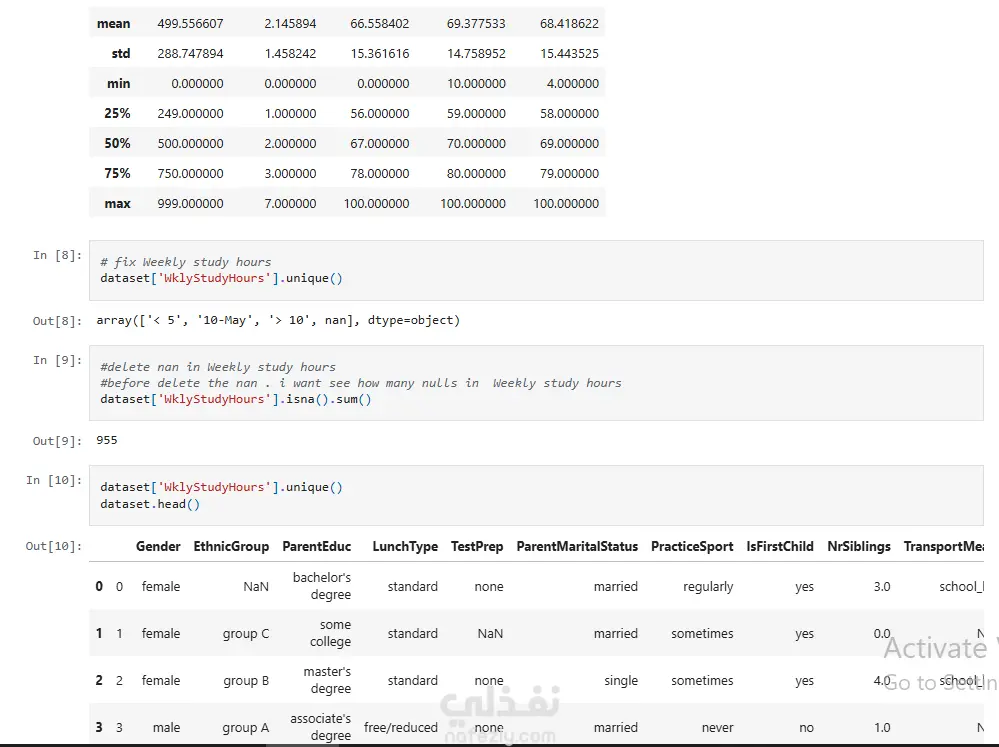Click the Gender column header
This screenshot has width=999, height=747.
[x=158, y=547]
